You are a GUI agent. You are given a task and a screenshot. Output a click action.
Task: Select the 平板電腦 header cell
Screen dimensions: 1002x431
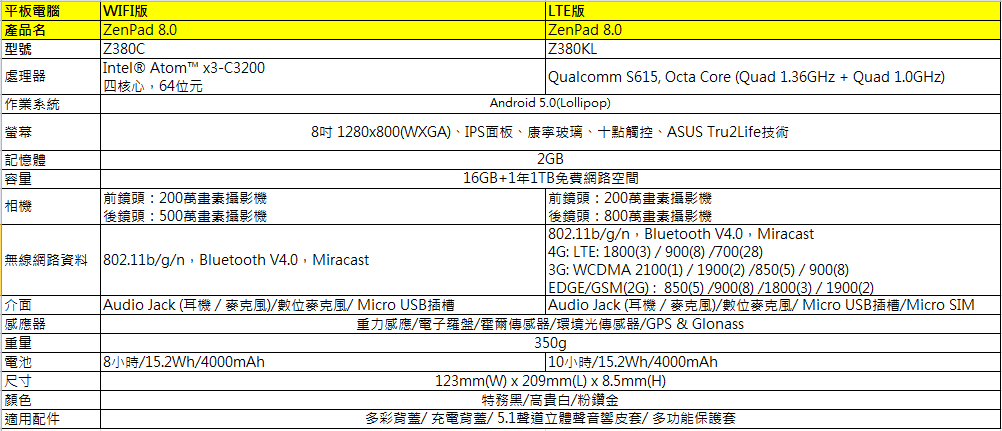pos(50,11)
